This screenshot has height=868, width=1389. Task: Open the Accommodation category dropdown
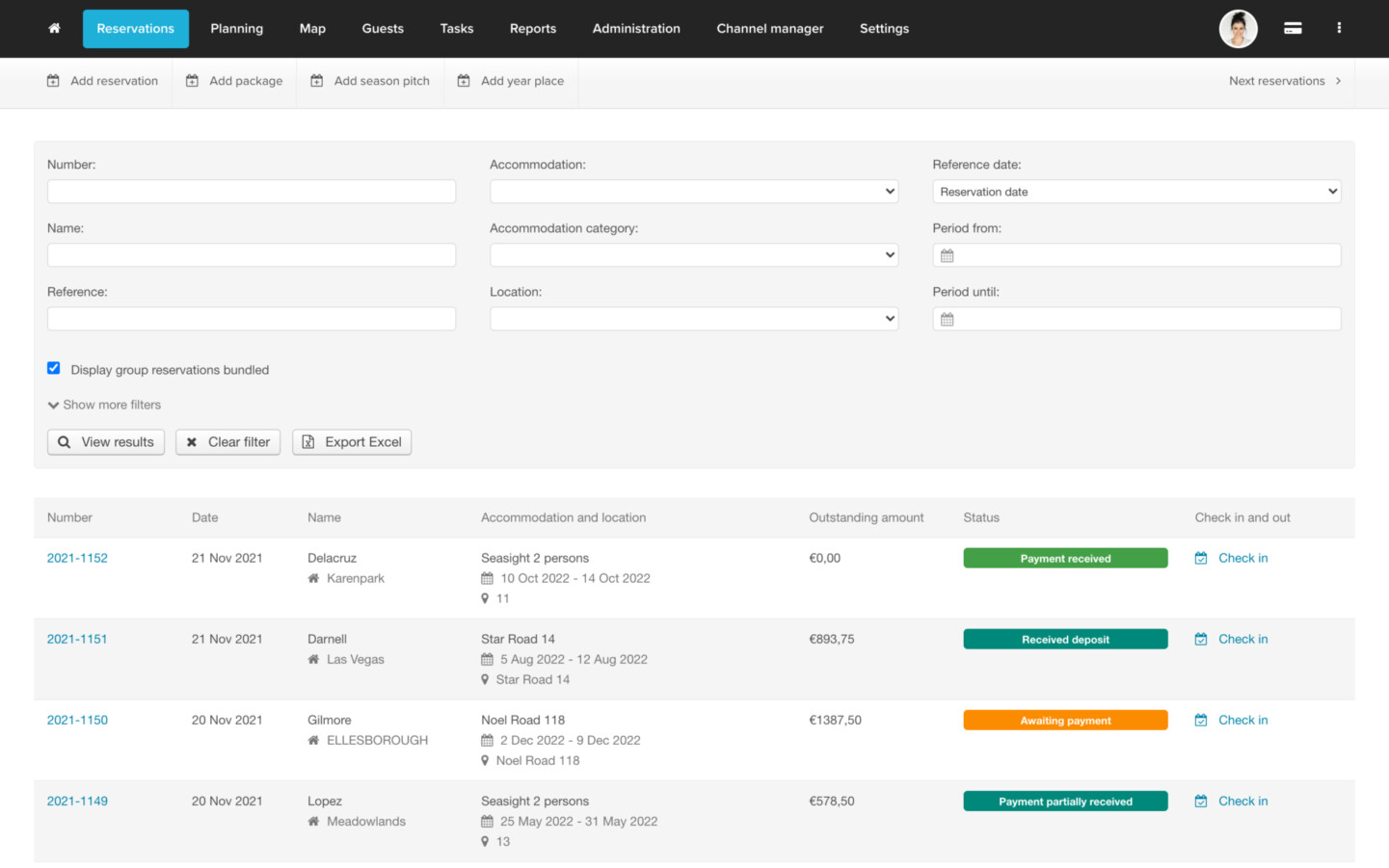click(693, 255)
